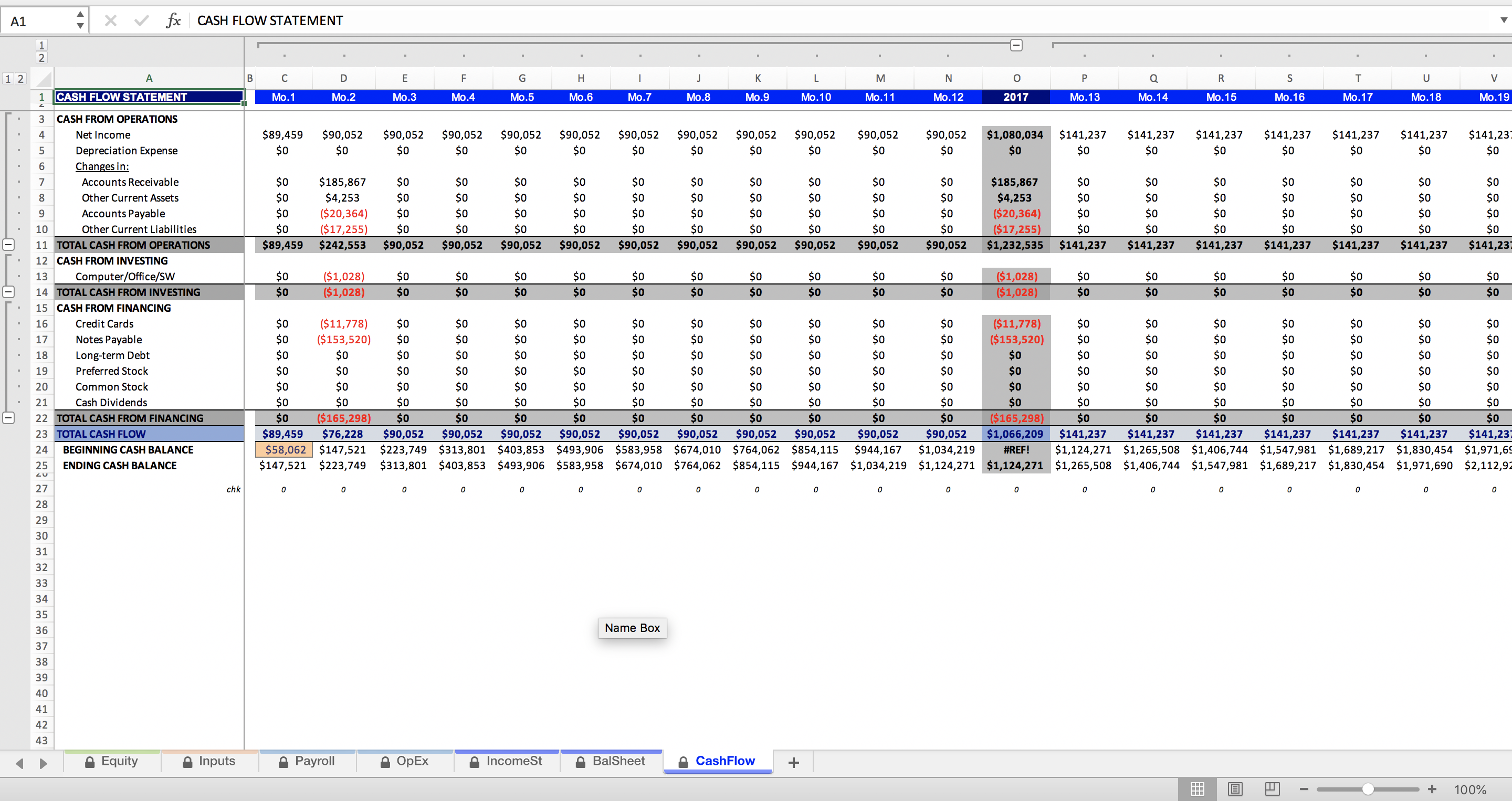Screen dimensions: 1512x801
Task: Click the Insert Function (fx) icon
Action: click(x=174, y=20)
